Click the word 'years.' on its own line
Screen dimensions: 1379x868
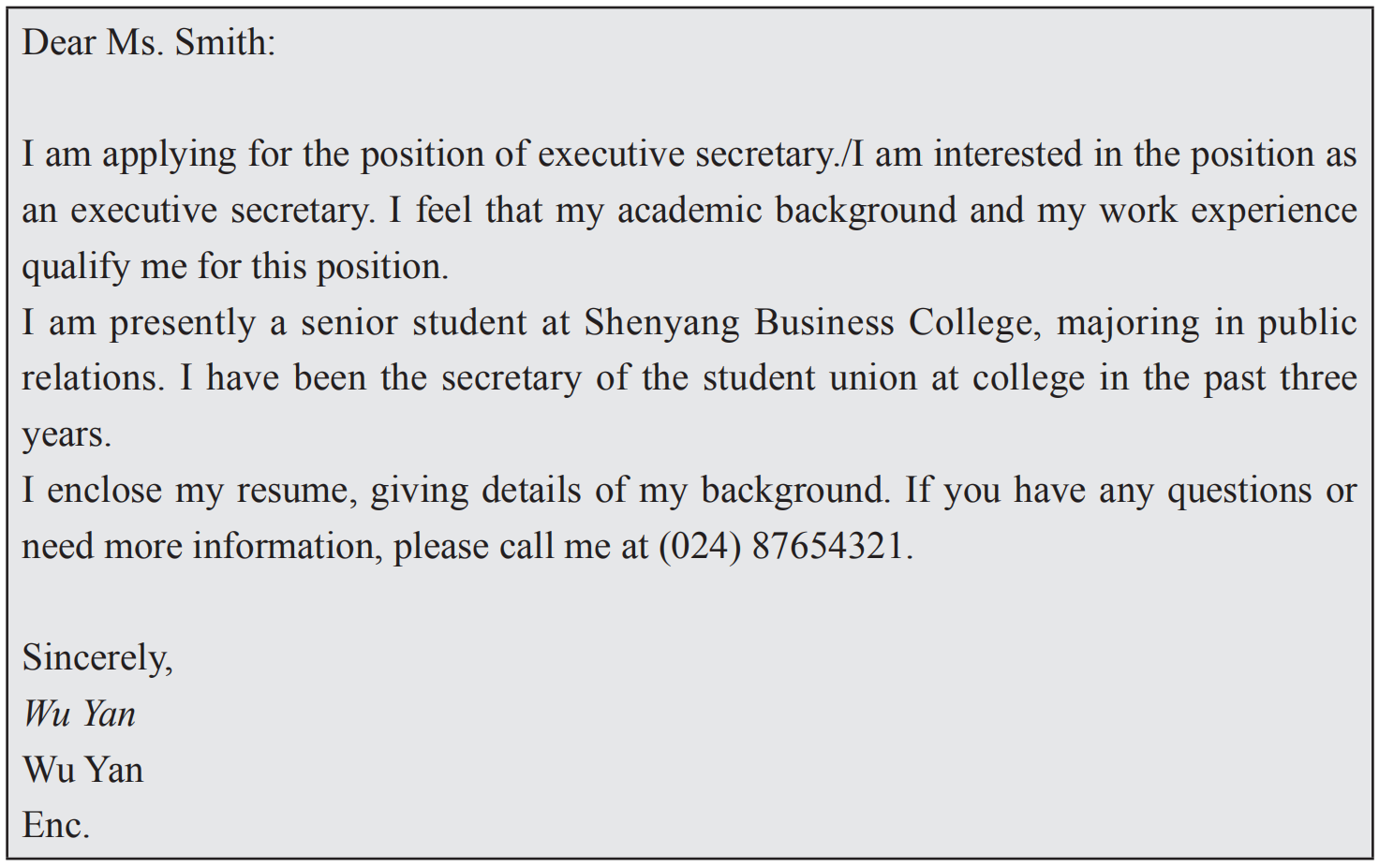tap(67, 434)
